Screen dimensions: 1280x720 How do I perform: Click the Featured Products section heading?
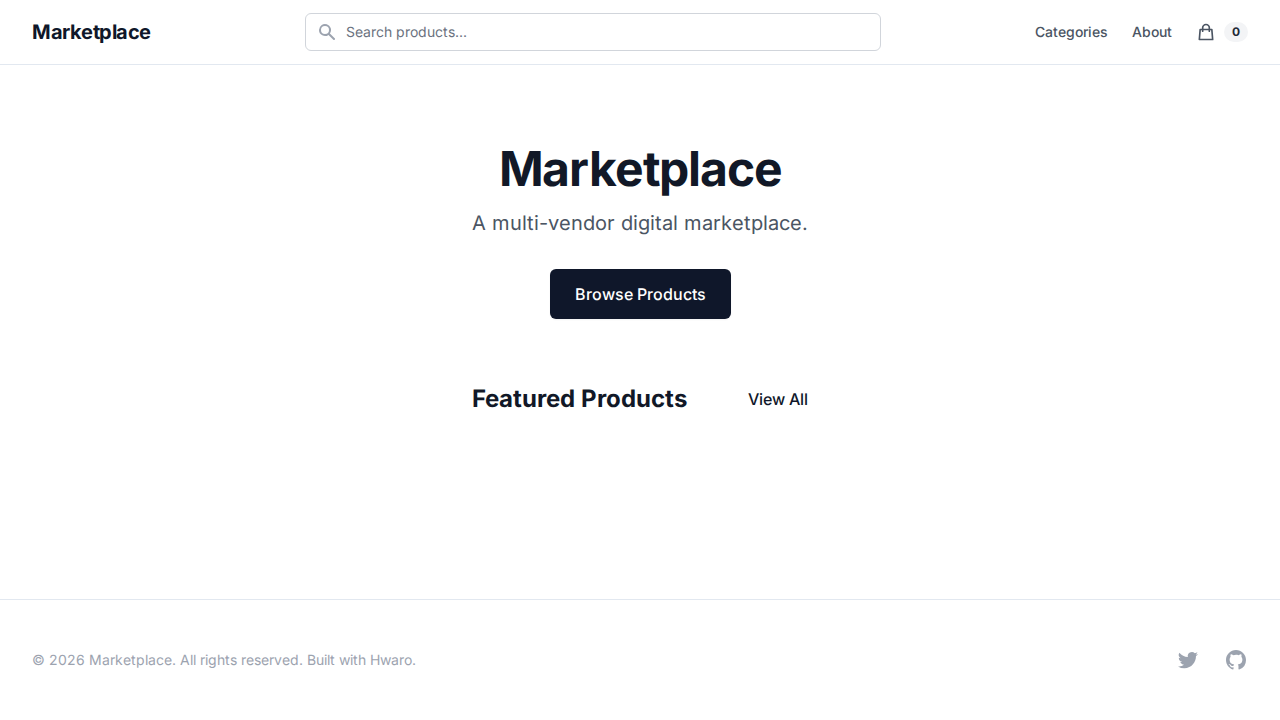click(x=579, y=398)
